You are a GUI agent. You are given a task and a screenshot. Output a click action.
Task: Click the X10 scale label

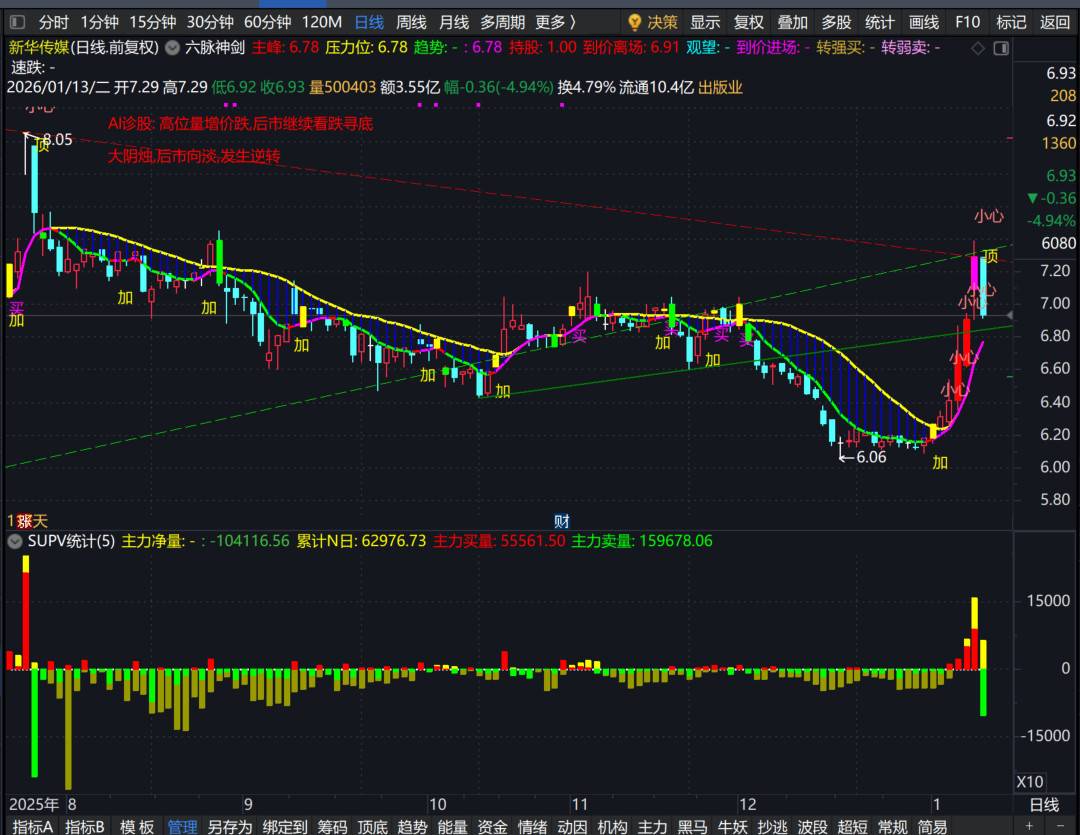[1030, 782]
